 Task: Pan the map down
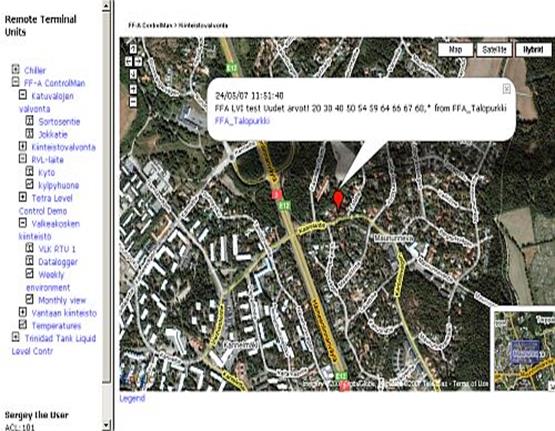pyautogui.click(x=133, y=74)
